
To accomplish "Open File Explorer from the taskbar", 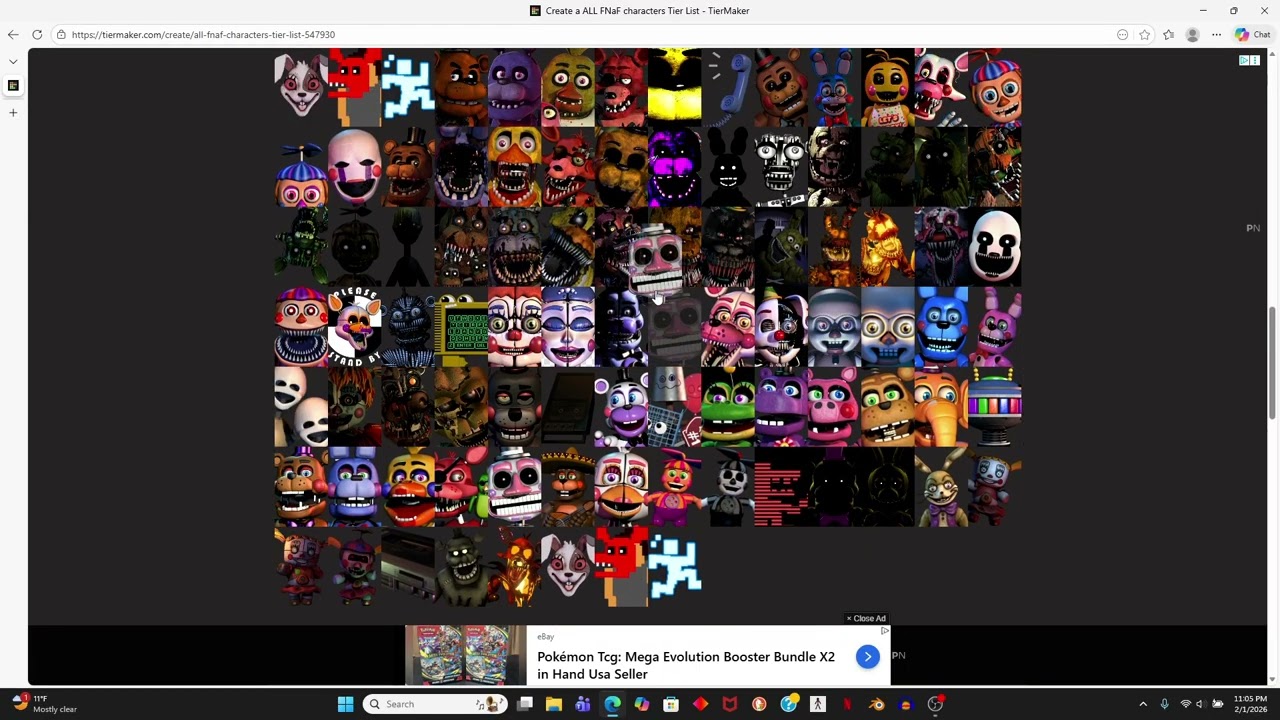I will [554, 704].
